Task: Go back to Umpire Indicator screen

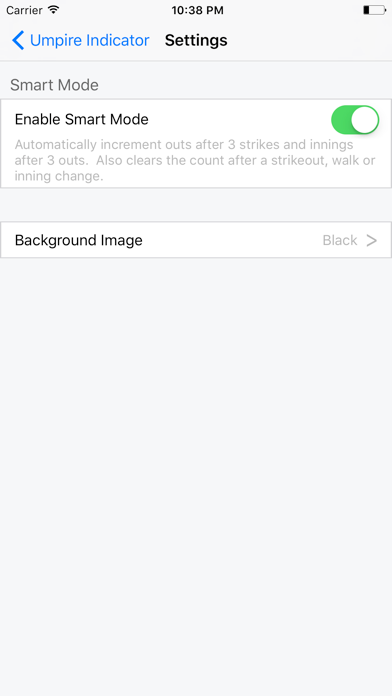Action: [x=80, y=40]
